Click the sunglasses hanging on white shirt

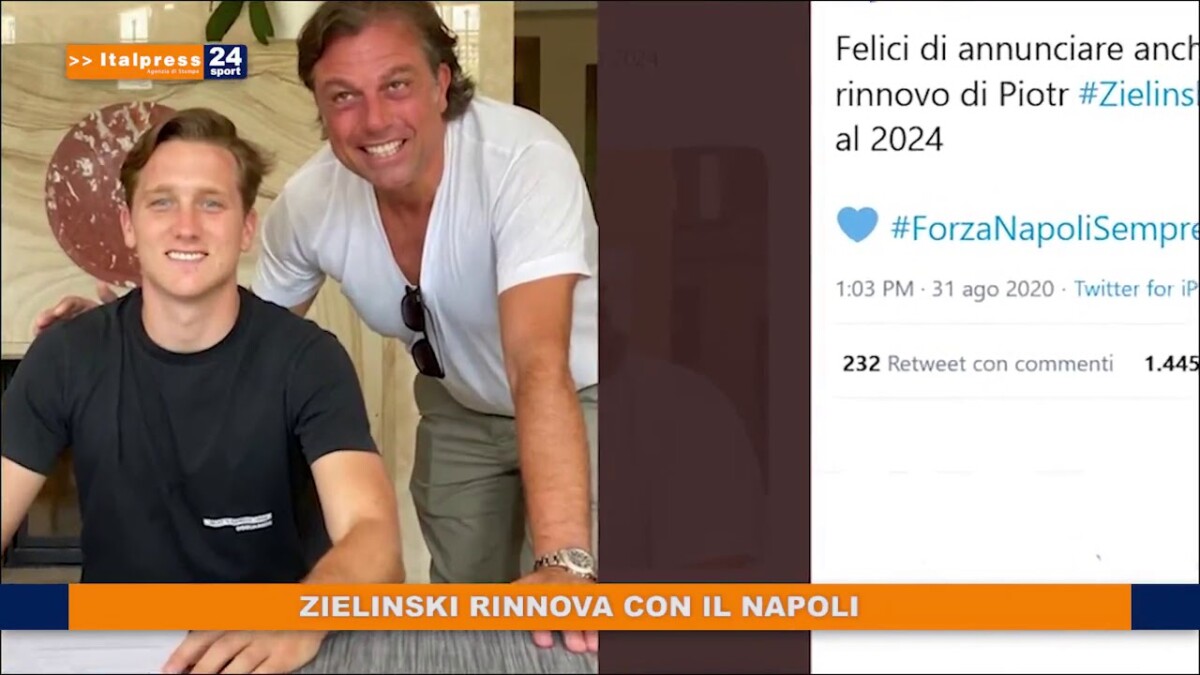click(422, 331)
